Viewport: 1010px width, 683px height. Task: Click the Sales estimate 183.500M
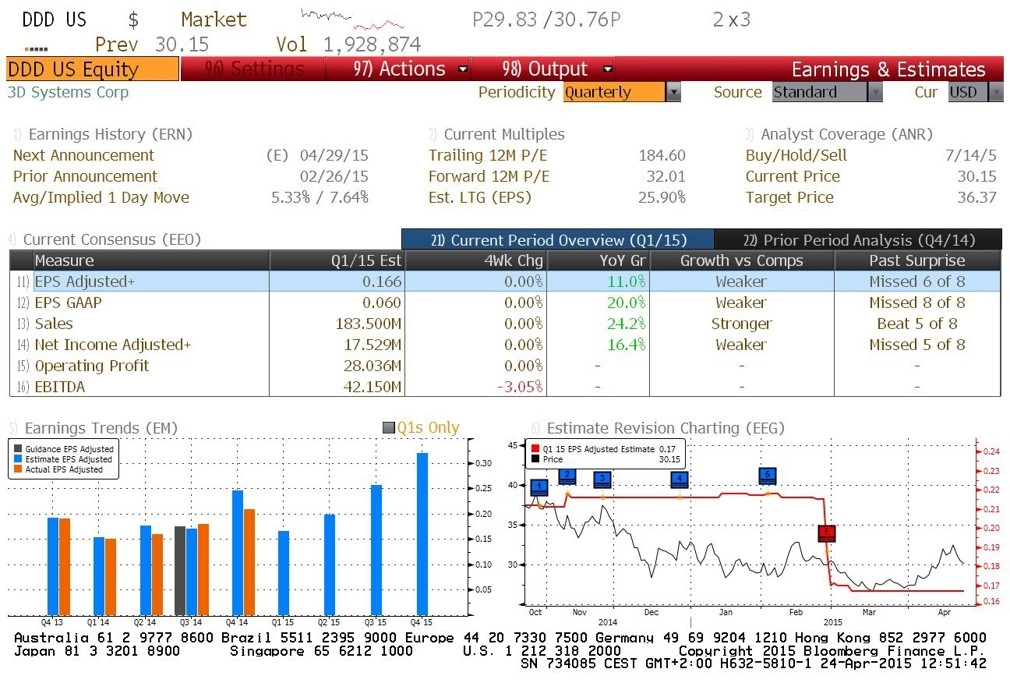click(368, 323)
